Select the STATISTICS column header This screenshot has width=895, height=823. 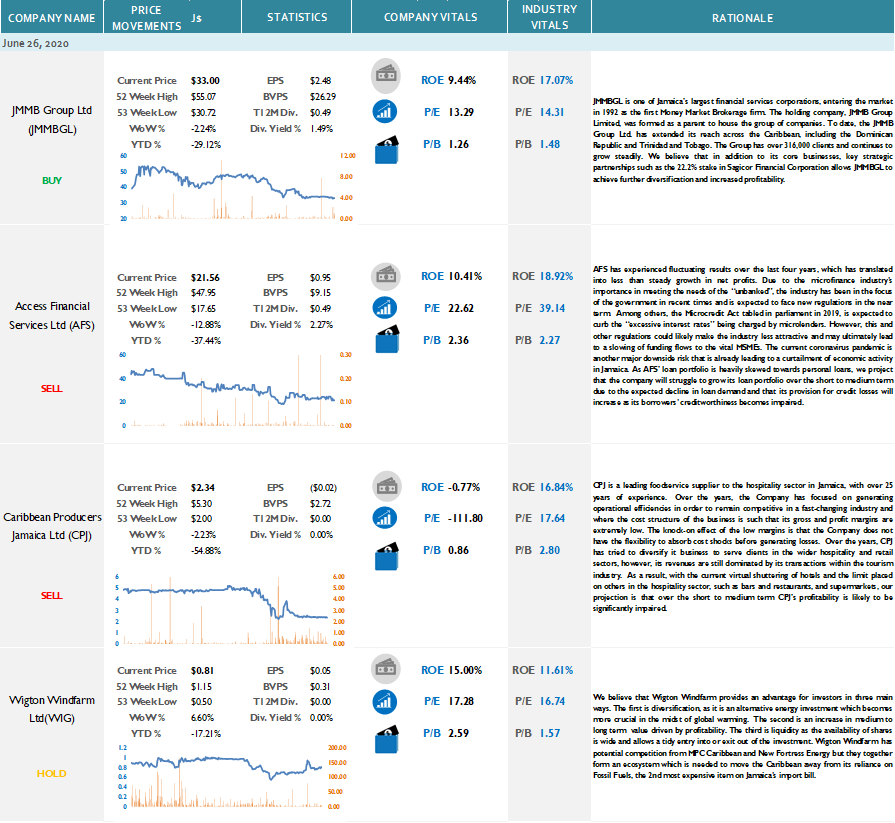click(297, 17)
